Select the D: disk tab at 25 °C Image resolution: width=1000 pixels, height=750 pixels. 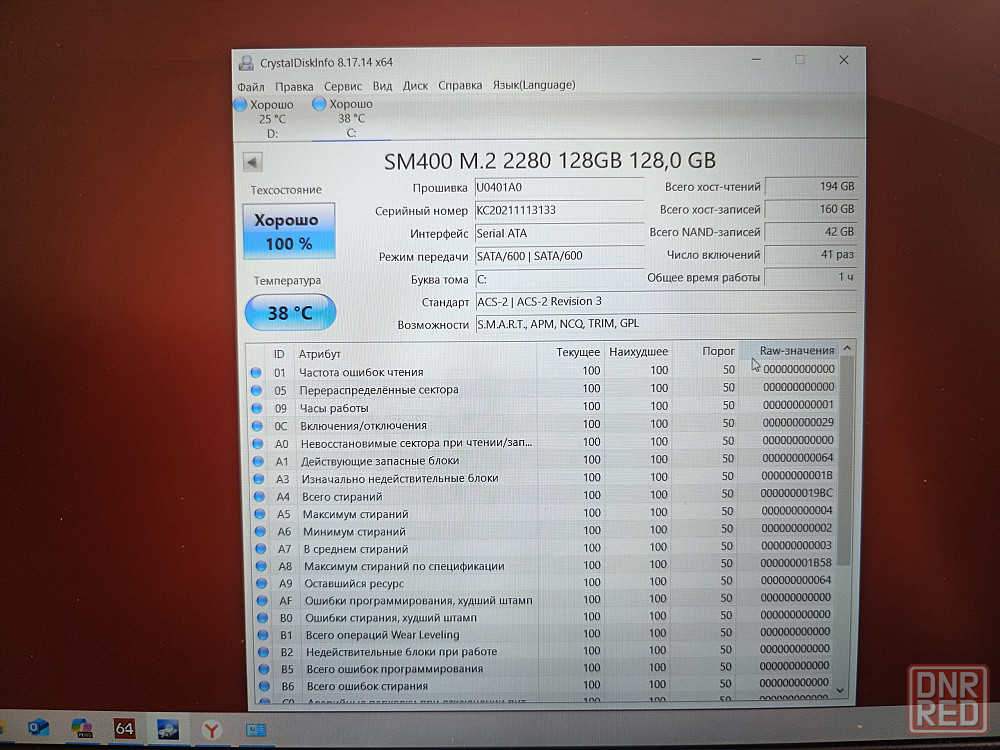click(x=272, y=119)
